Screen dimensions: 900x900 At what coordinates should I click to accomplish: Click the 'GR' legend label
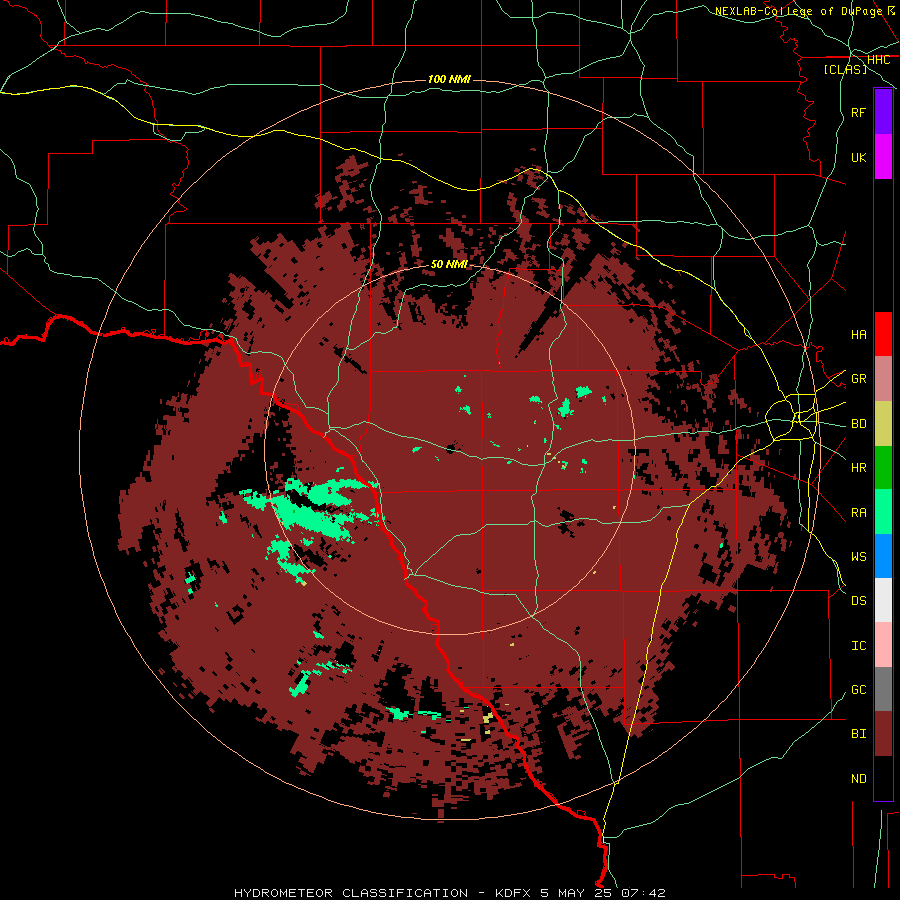[x=858, y=379]
